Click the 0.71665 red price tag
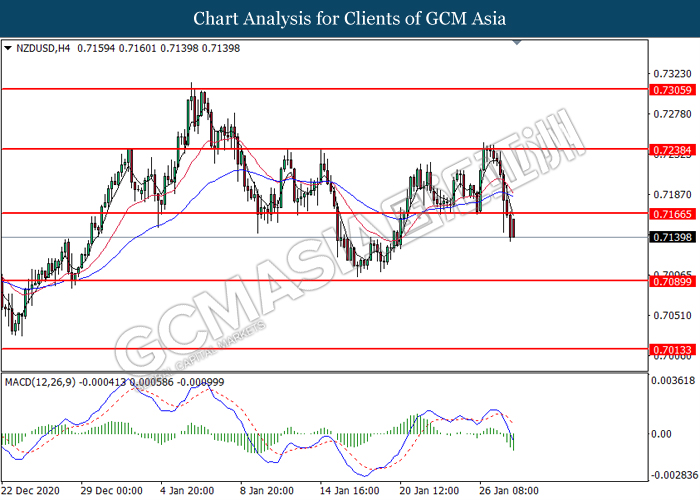700x500 pixels. 672,214
